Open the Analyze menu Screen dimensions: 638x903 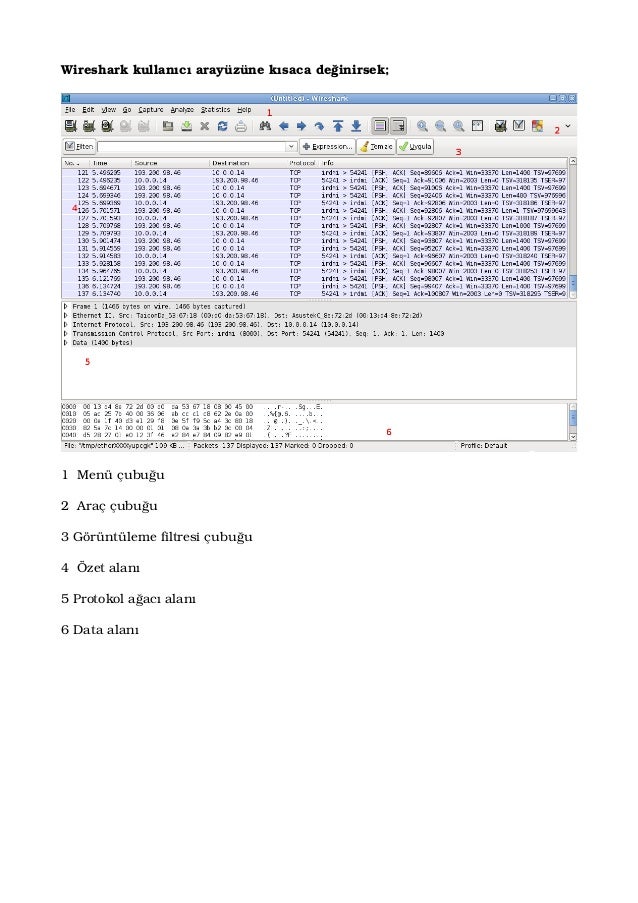pyautogui.click(x=182, y=109)
